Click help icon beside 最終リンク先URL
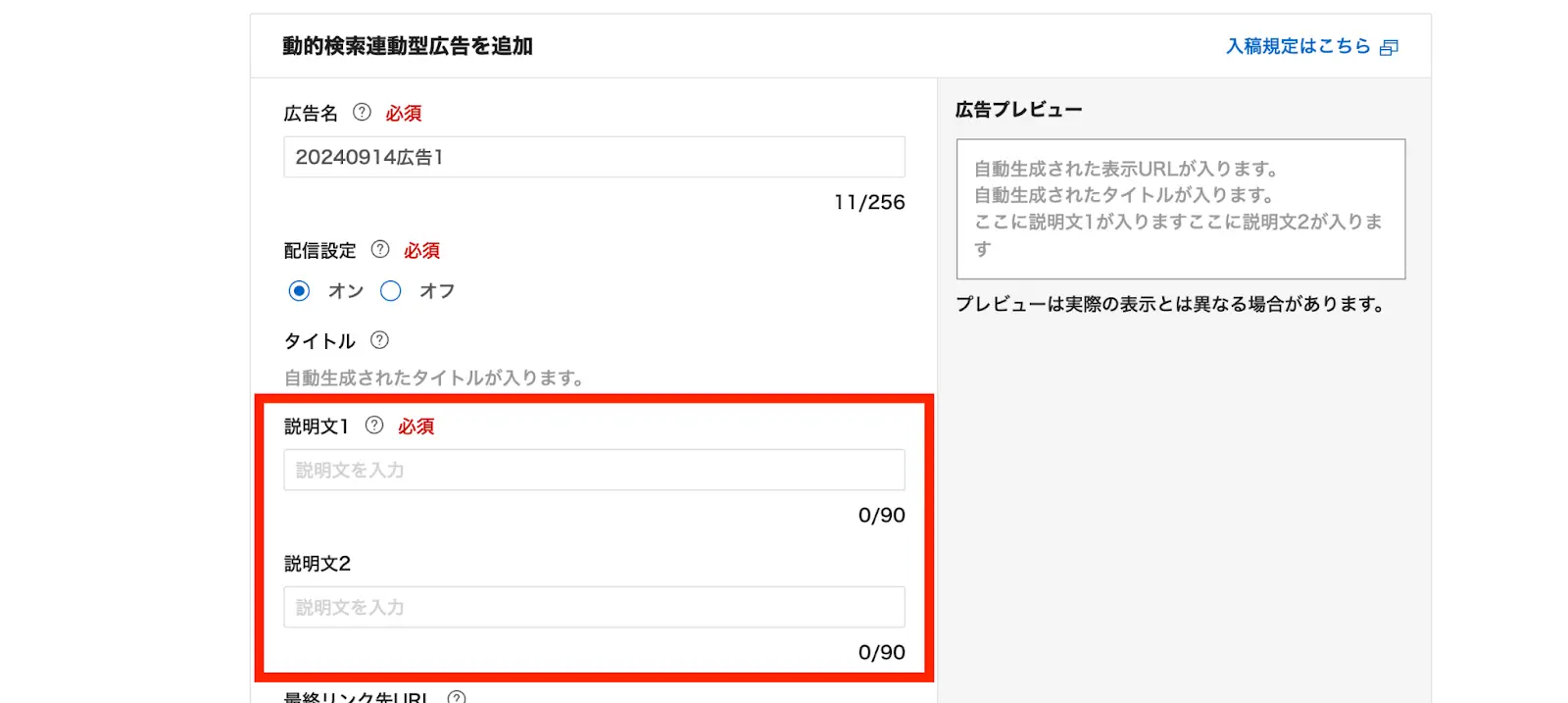Viewport: 1568px width, 703px height. [457, 696]
